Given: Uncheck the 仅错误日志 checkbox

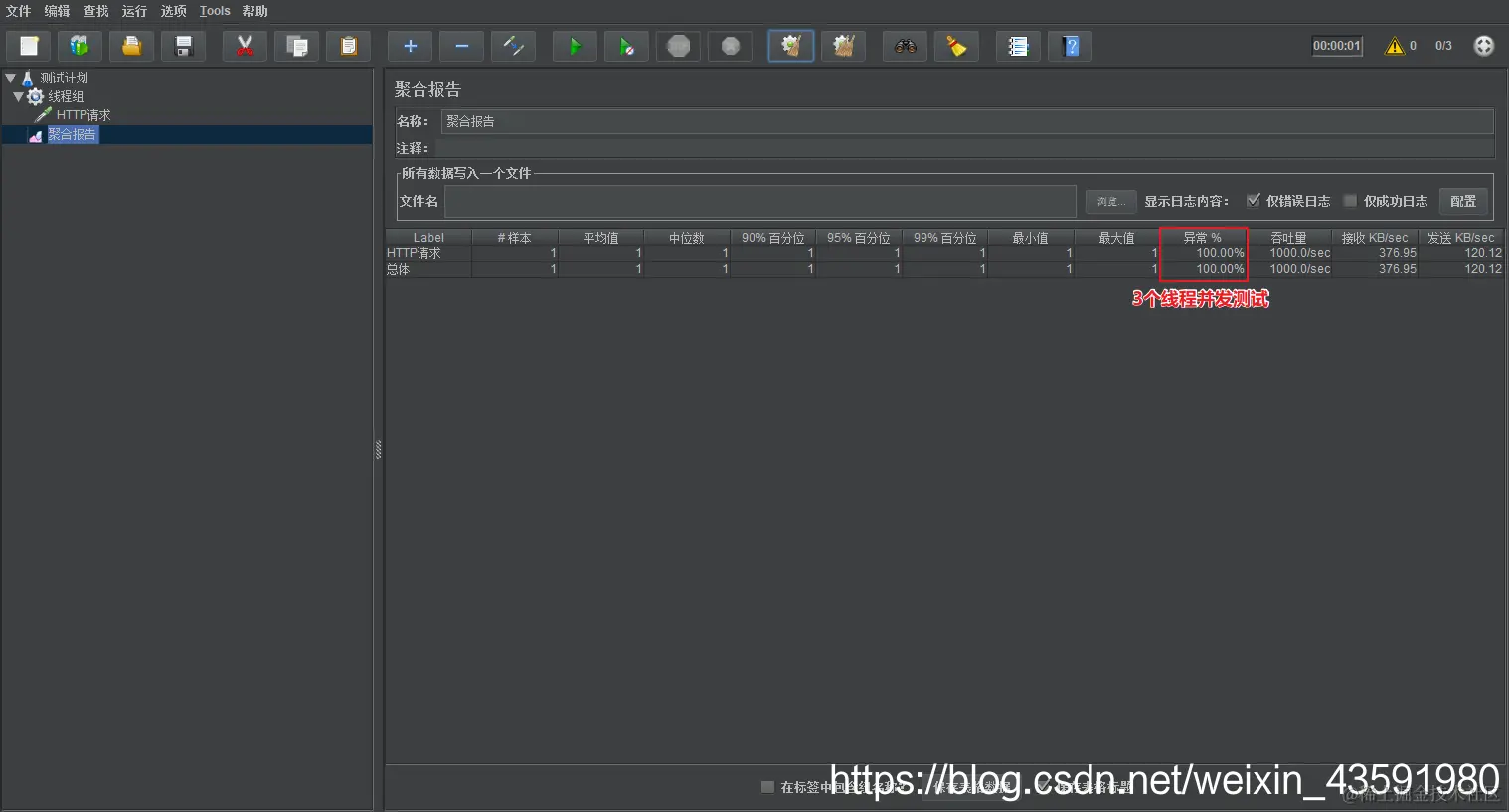Looking at the screenshot, I should pyautogui.click(x=1254, y=200).
